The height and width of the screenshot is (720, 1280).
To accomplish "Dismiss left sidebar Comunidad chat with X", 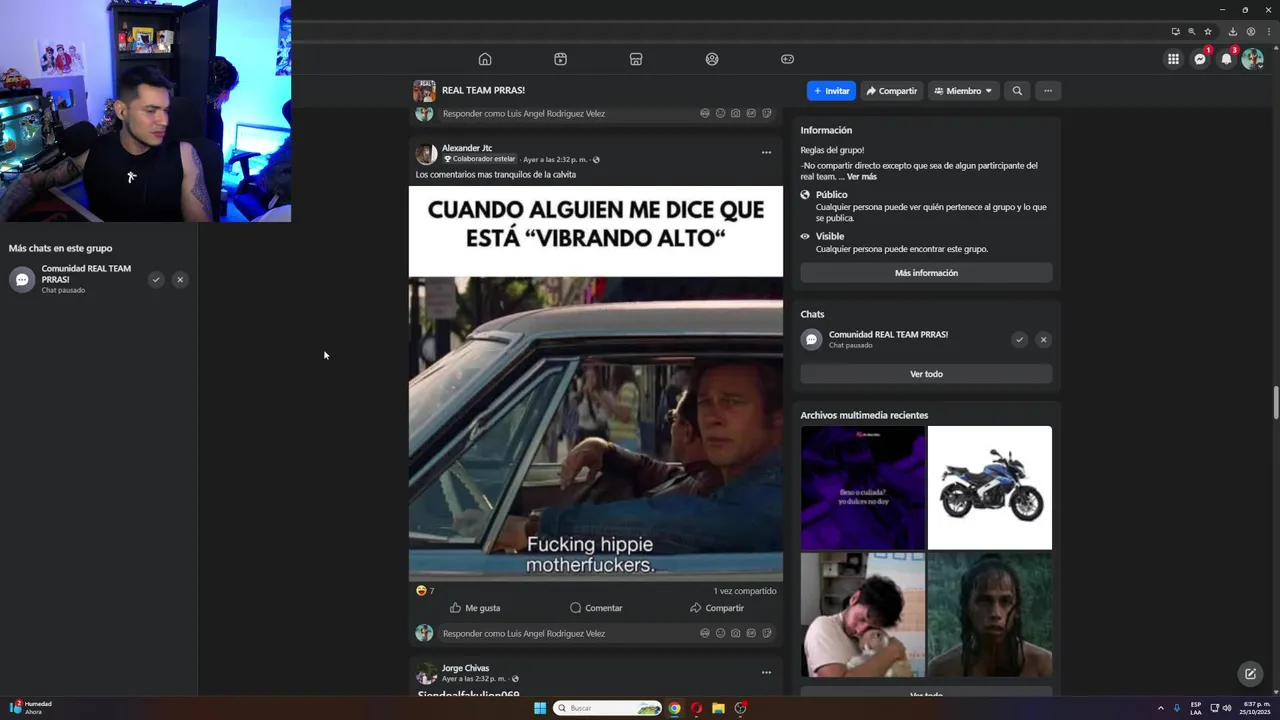I will coord(180,280).
